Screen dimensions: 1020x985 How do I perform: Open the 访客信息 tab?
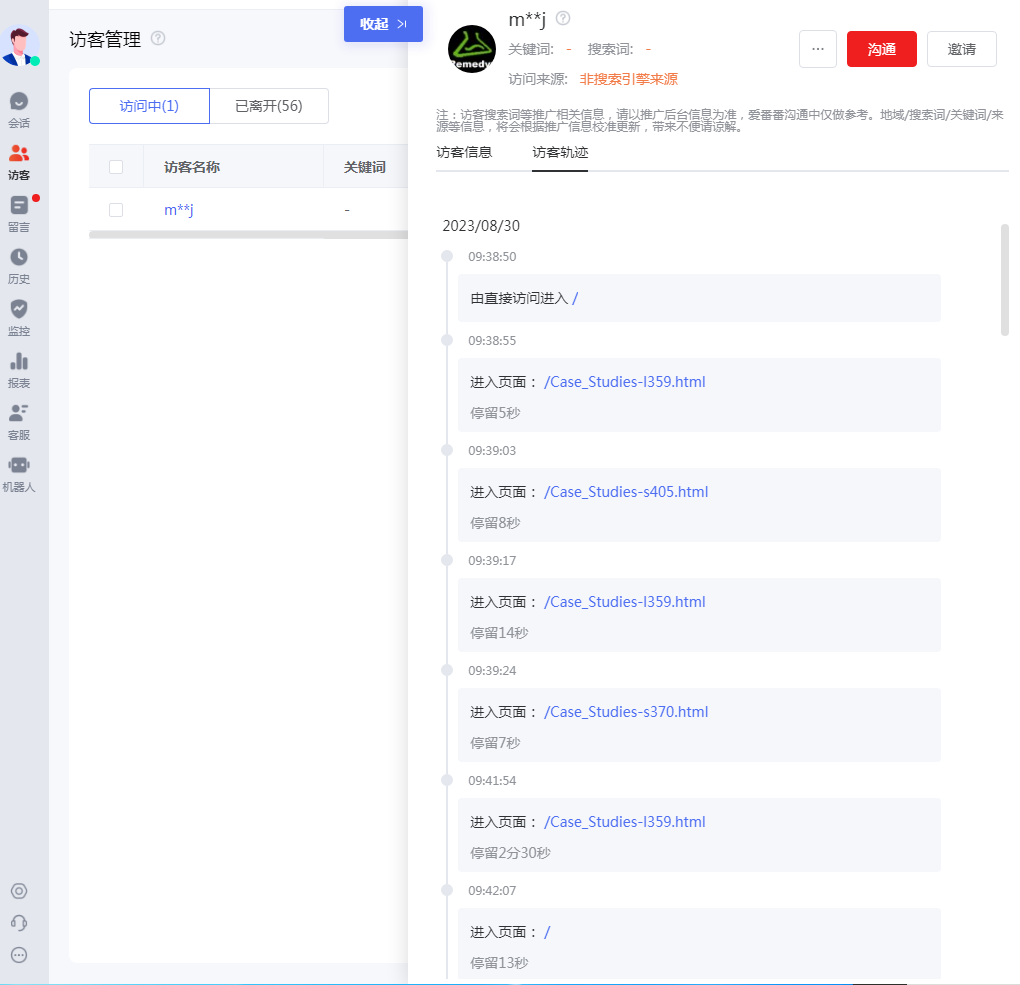[x=464, y=152]
